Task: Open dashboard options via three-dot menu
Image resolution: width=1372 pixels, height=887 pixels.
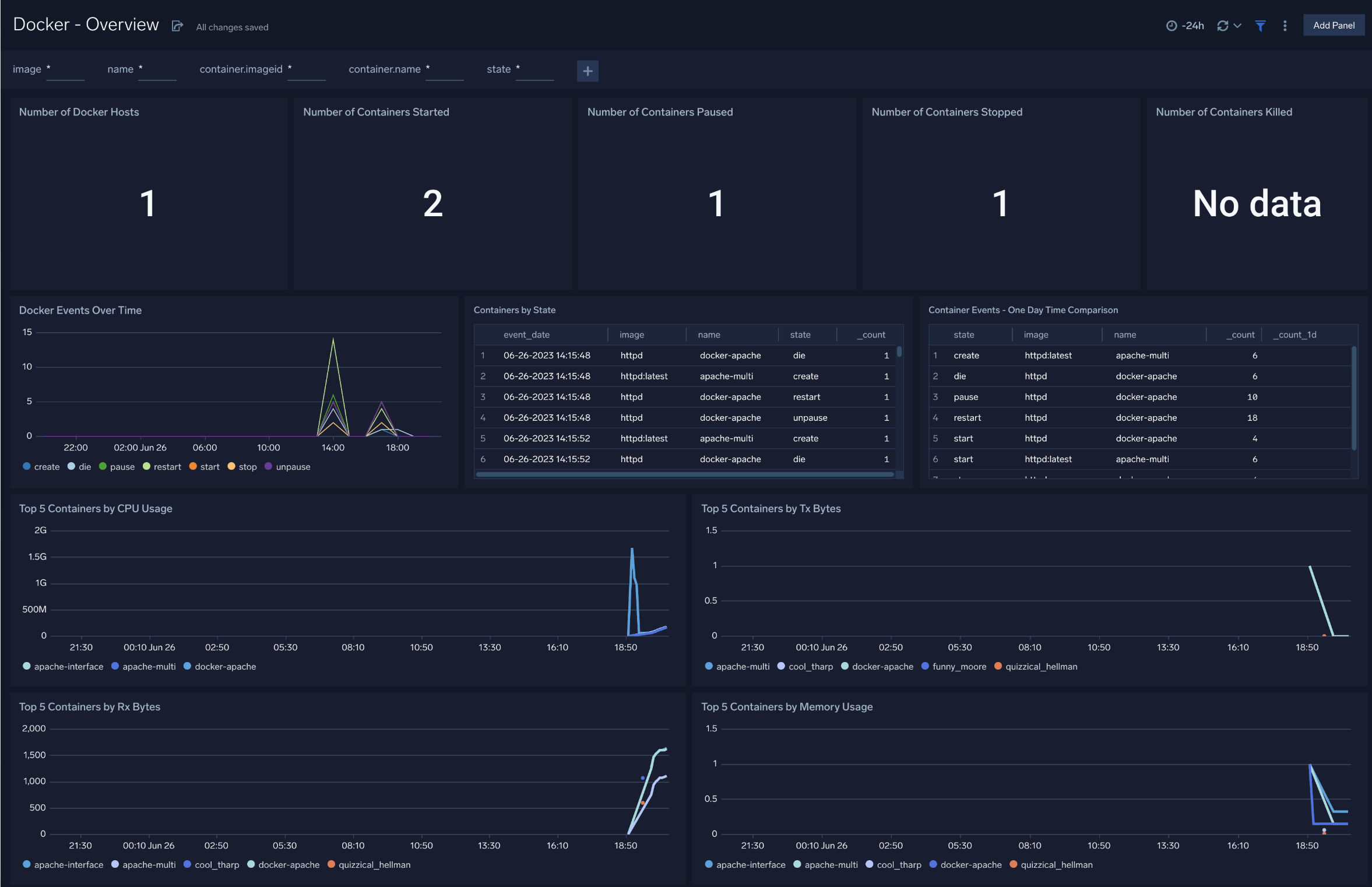Action: (x=1284, y=26)
